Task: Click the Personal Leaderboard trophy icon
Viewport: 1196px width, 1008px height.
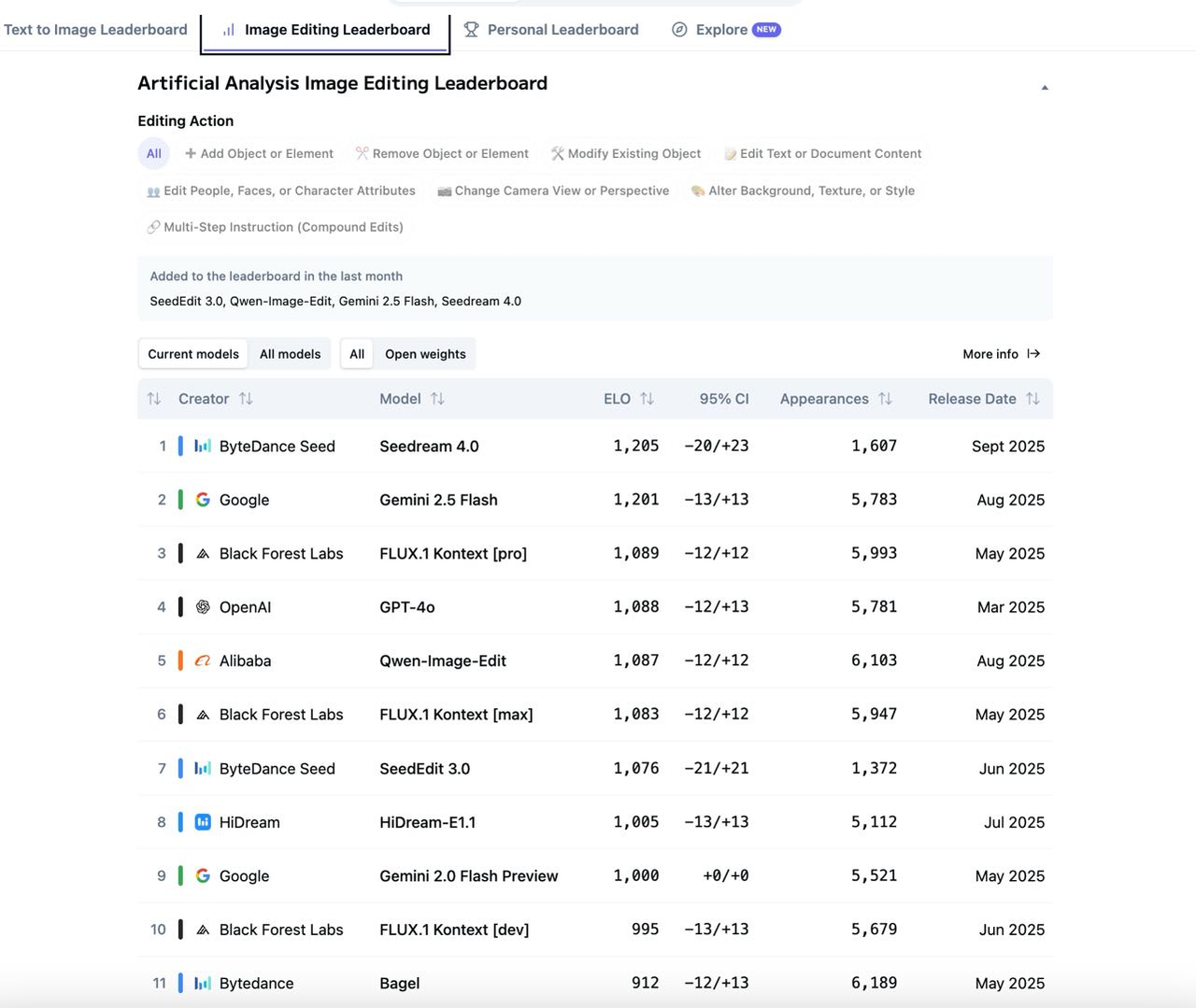Action: click(471, 30)
